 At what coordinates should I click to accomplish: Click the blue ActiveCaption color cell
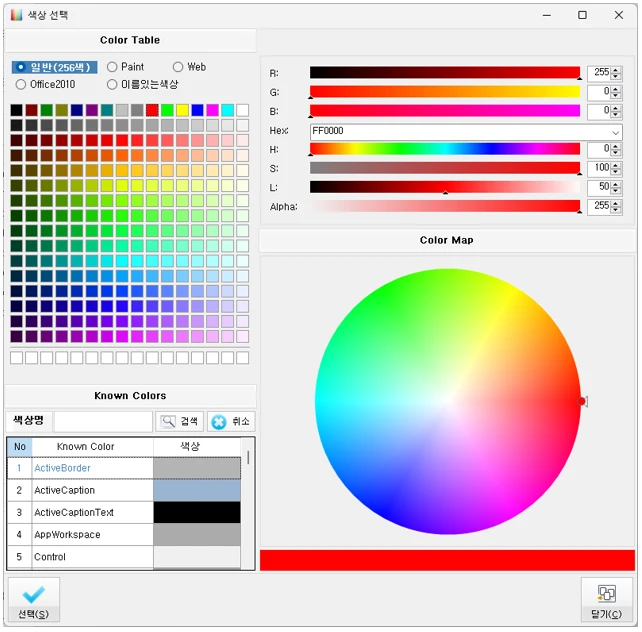[x=197, y=490]
